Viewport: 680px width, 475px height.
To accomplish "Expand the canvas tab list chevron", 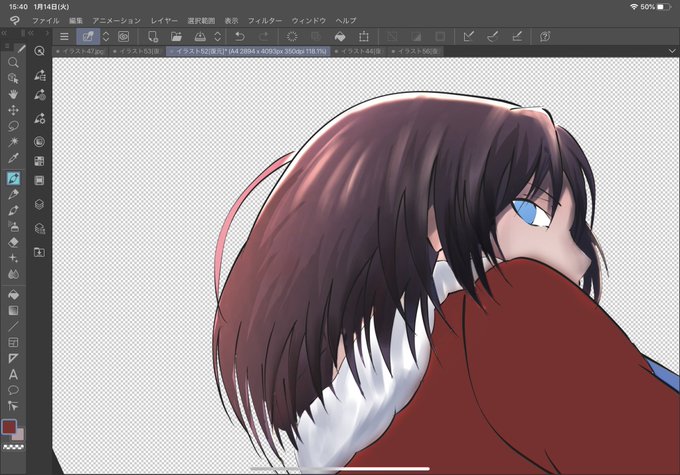I will pos(672,51).
